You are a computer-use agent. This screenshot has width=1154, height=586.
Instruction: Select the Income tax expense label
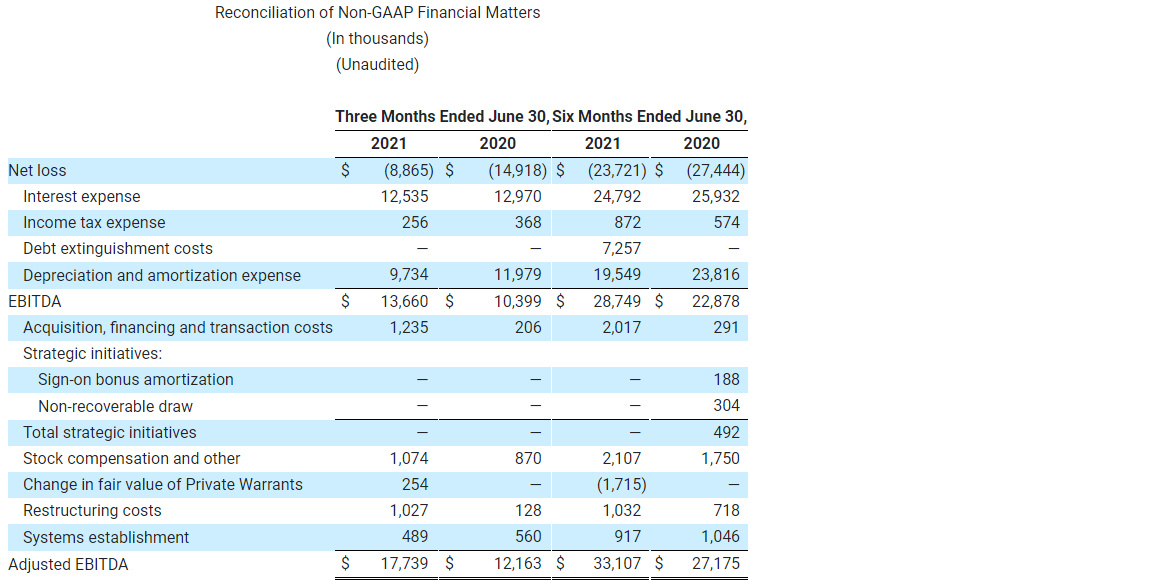[x=93, y=222]
